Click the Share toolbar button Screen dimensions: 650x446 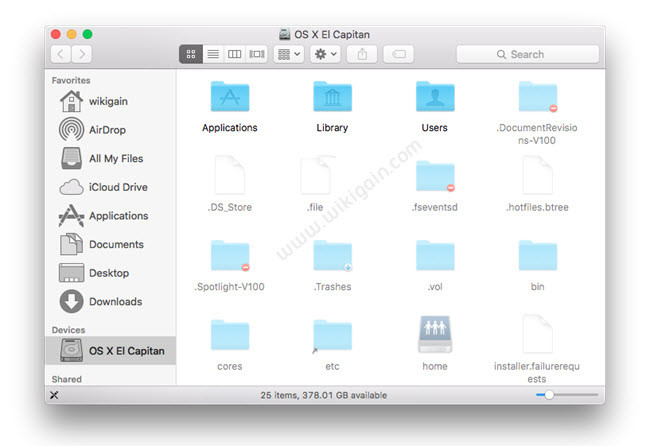(x=362, y=54)
